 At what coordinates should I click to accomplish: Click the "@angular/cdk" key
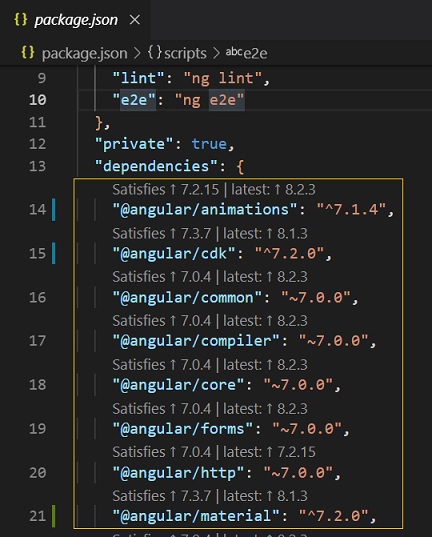pyautogui.click(x=174, y=253)
